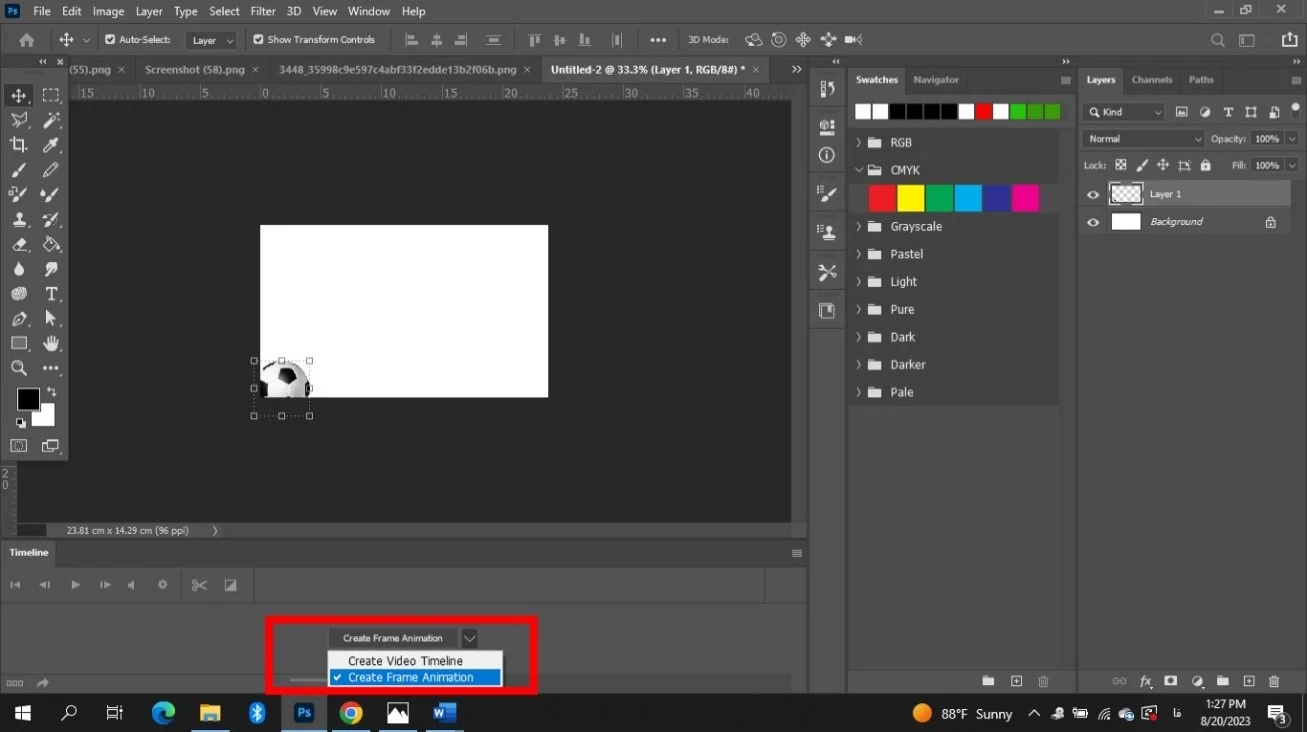Click Create new layer icon
The image size is (1307, 732).
(x=1249, y=681)
